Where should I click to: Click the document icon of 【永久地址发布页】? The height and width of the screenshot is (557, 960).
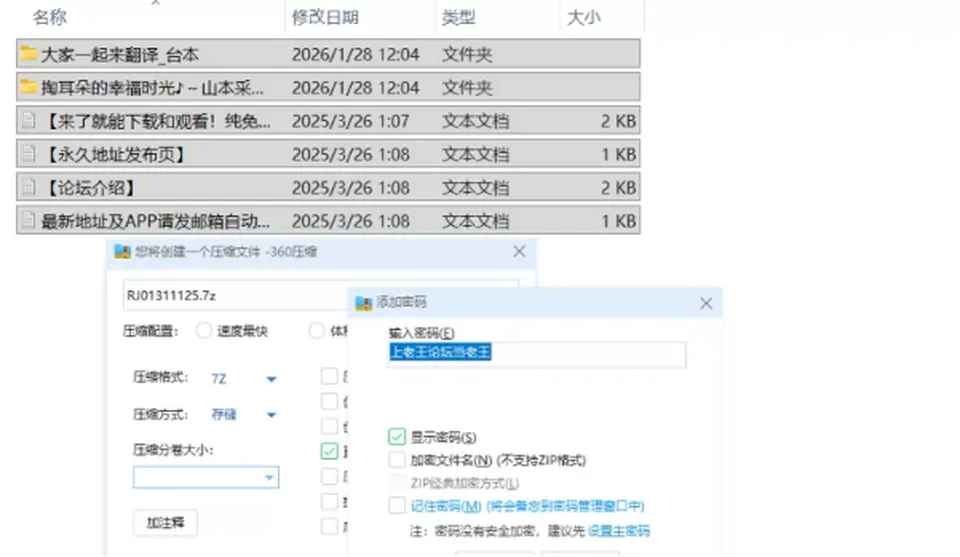tap(28, 154)
